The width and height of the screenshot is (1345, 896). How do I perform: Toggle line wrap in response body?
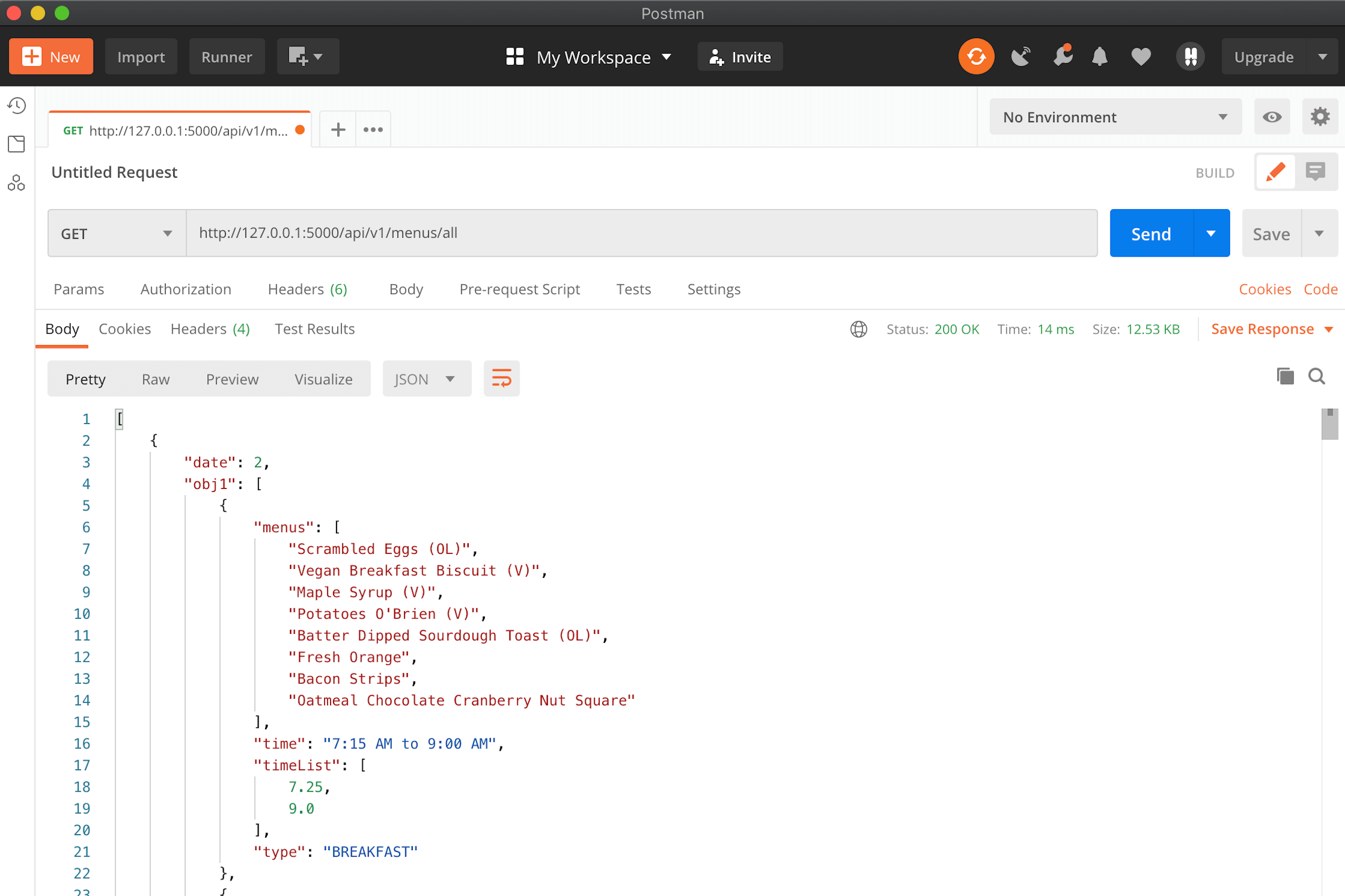(502, 379)
